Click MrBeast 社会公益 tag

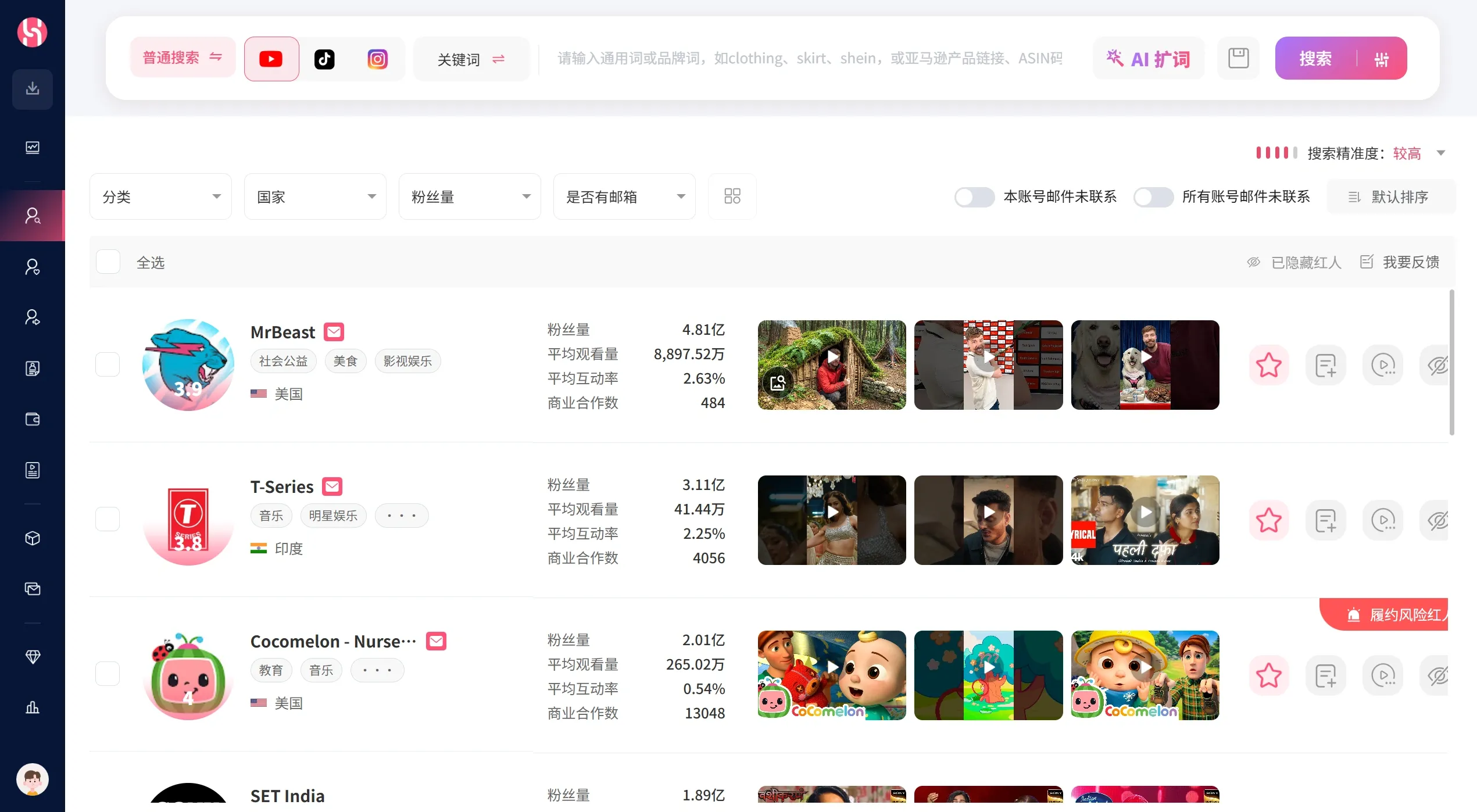[284, 361]
